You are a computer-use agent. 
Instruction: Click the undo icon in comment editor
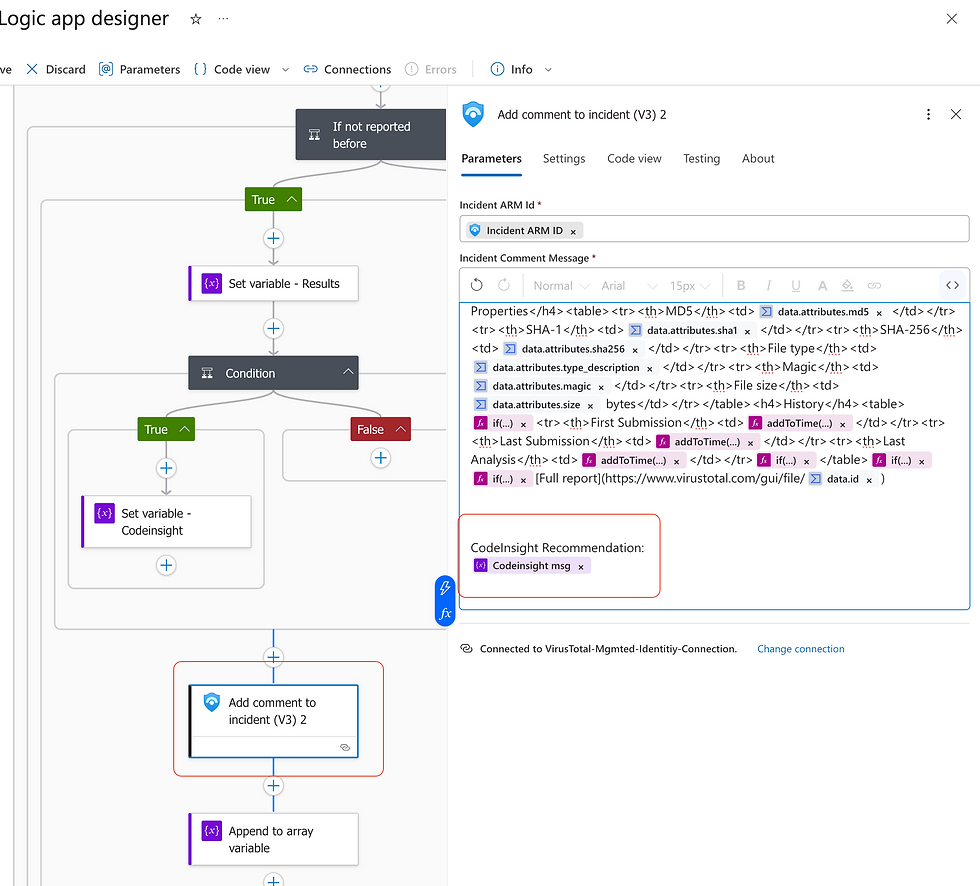tap(477, 285)
